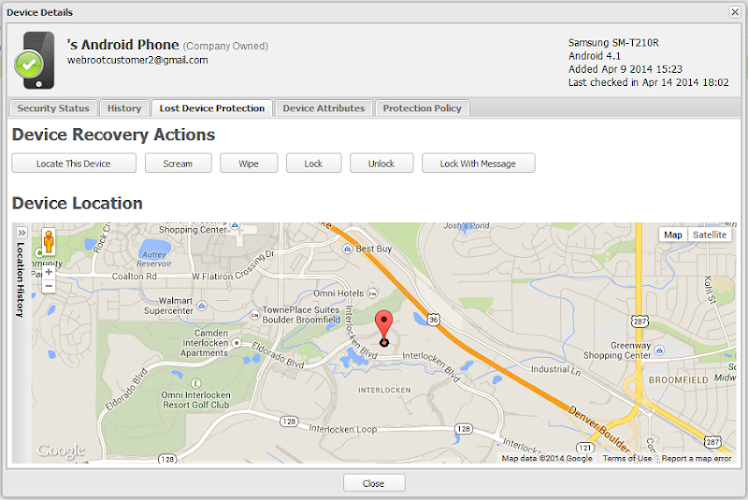Trigger the Scream action
748x500 pixels.
click(178, 163)
